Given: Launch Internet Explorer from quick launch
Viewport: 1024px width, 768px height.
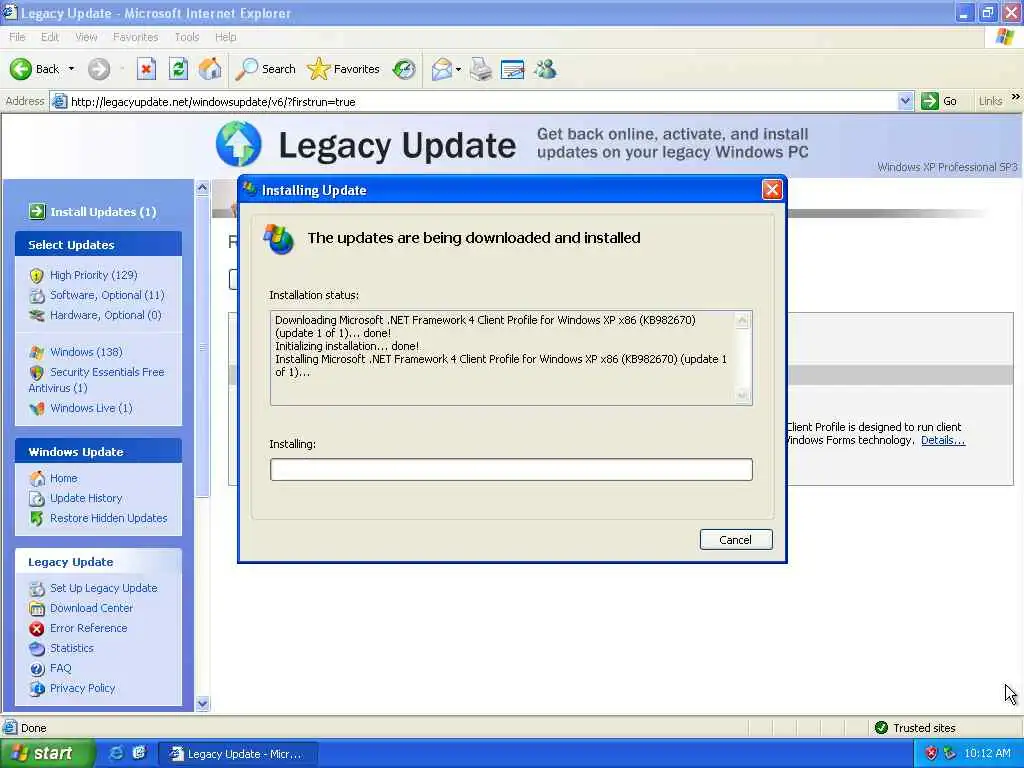Looking at the screenshot, I should pyautogui.click(x=116, y=753).
